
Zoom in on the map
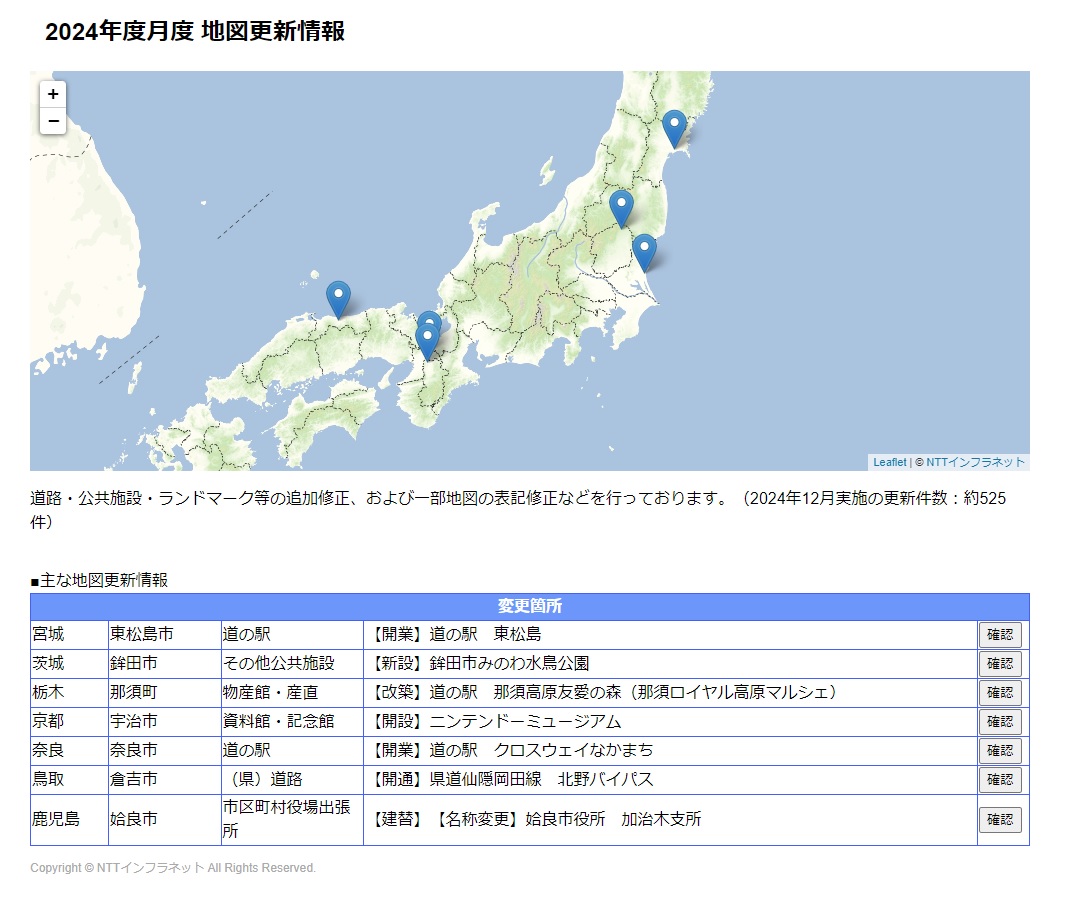pos(53,94)
